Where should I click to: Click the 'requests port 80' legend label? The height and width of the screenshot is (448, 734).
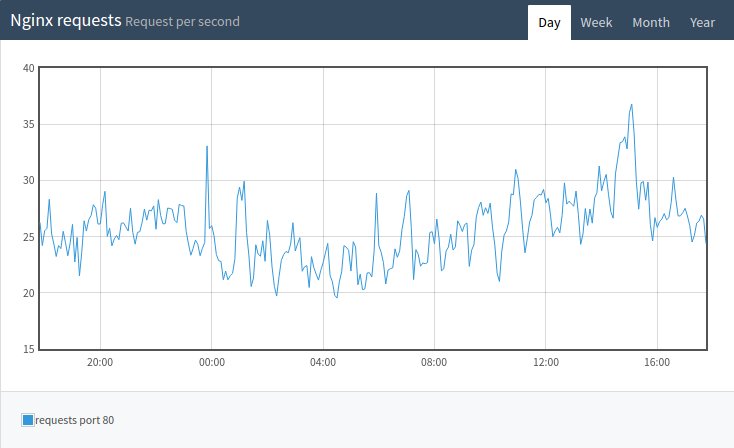click(x=74, y=420)
